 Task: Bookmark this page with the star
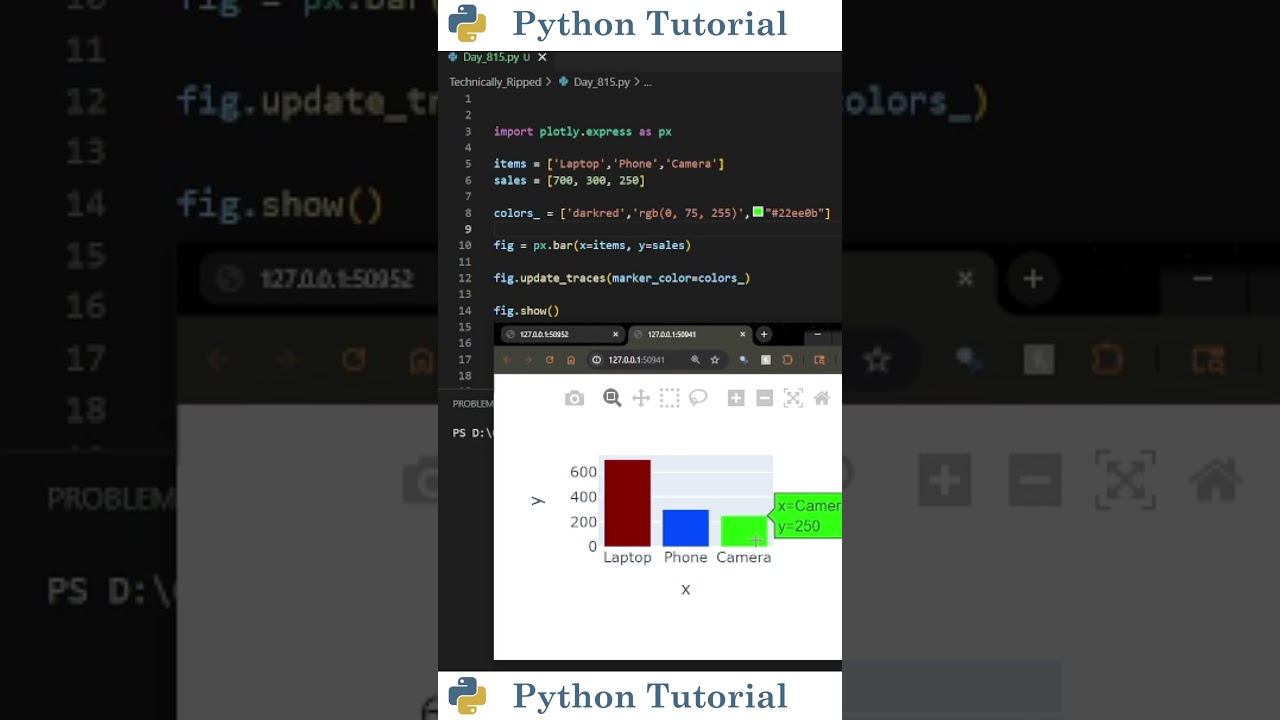point(714,360)
